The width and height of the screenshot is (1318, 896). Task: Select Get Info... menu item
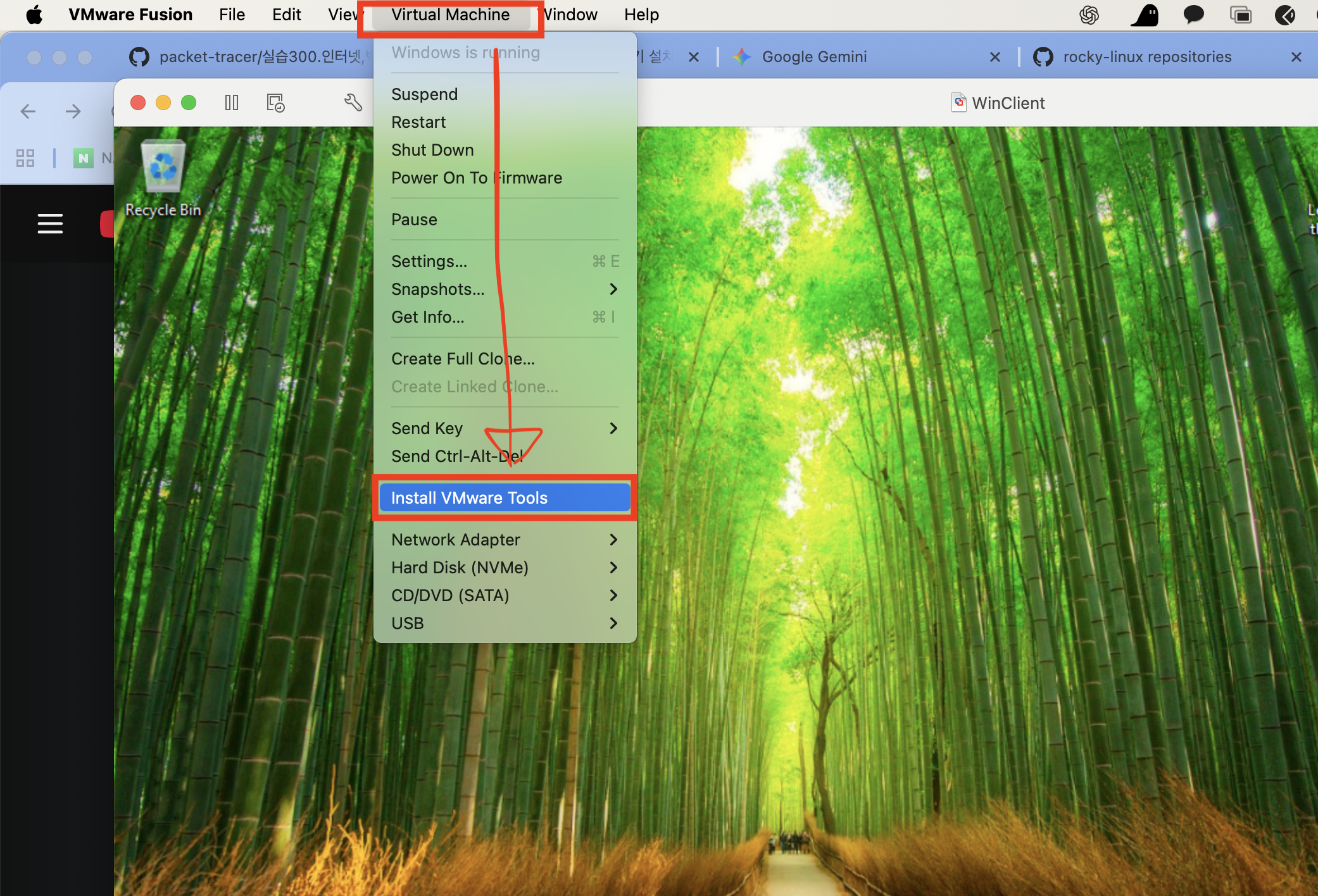click(505, 317)
